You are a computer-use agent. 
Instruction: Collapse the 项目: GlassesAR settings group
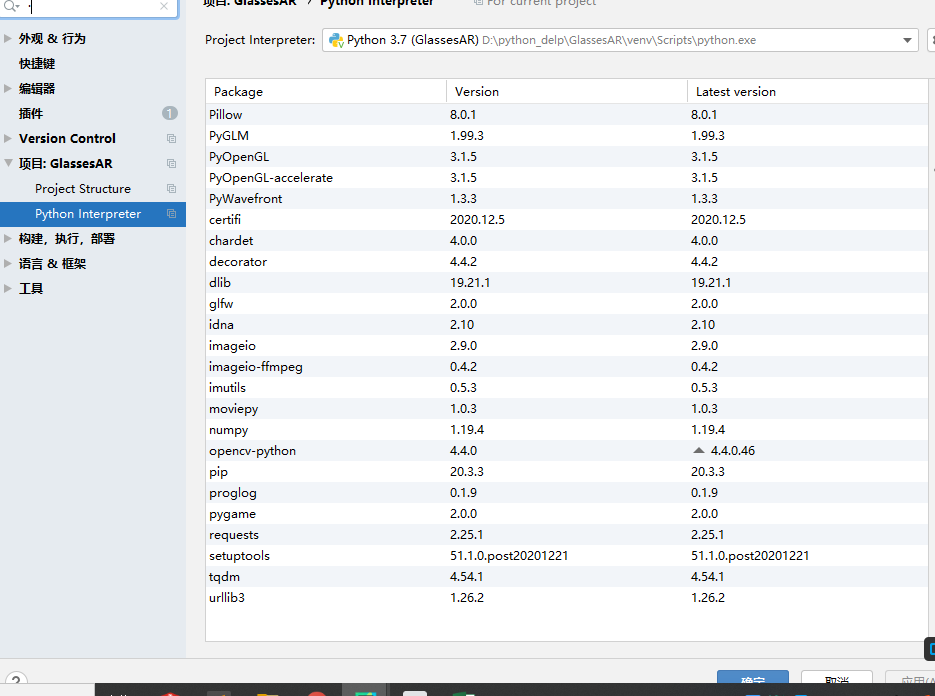tap(8, 163)
